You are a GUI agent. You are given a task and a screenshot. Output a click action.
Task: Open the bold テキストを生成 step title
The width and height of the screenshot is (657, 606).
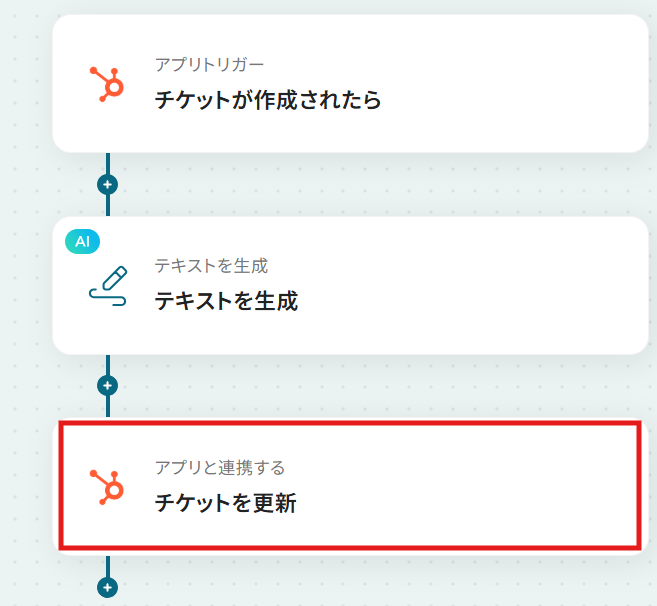[x=226, y=301]
